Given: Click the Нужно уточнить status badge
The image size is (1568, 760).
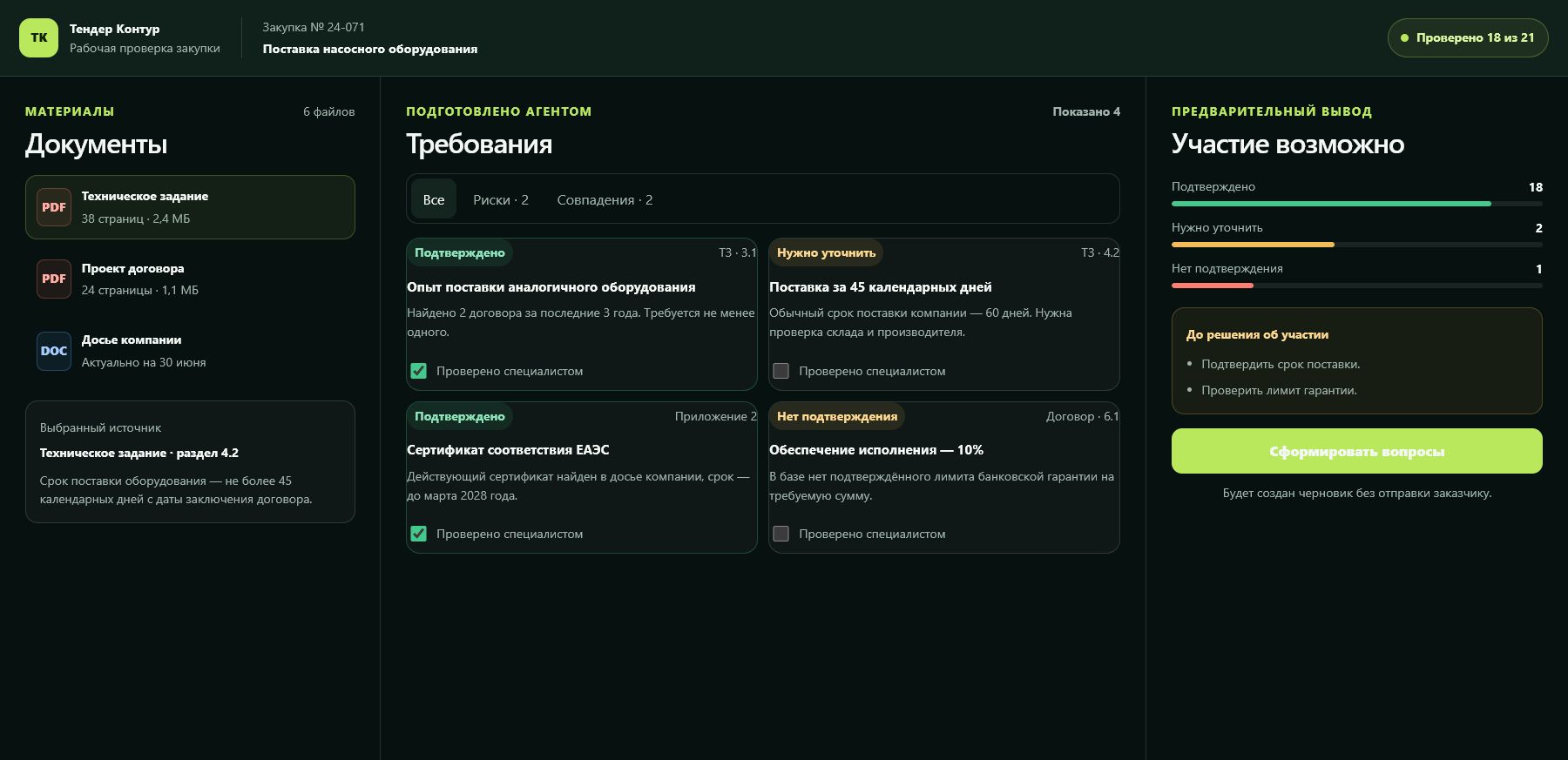Looking at the screenshot, I should coord(826,252).
